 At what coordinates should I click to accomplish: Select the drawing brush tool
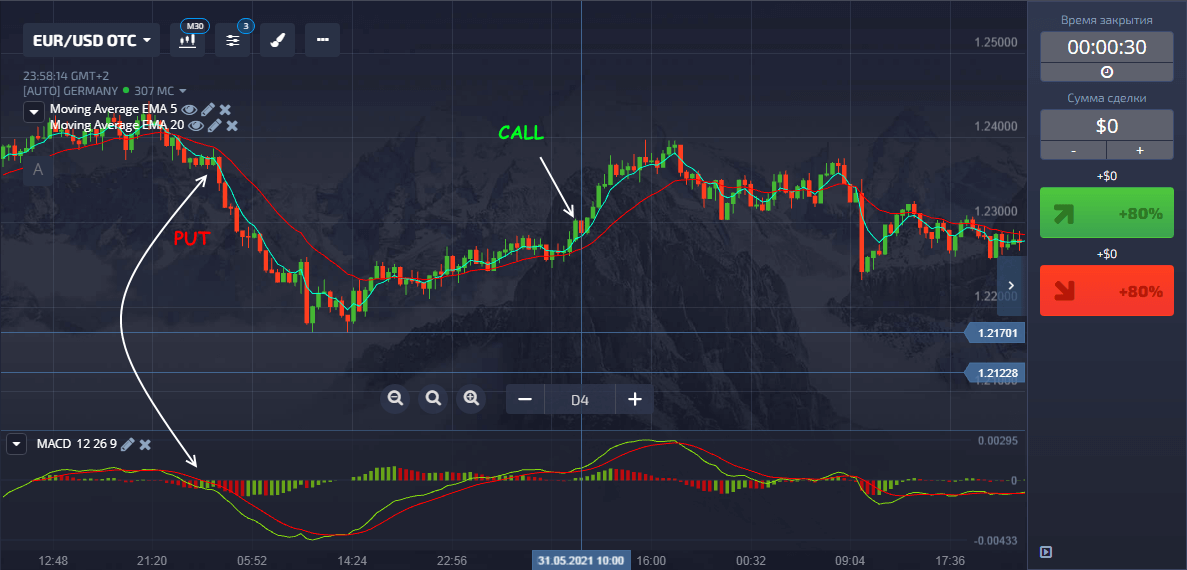pos(277,40)
